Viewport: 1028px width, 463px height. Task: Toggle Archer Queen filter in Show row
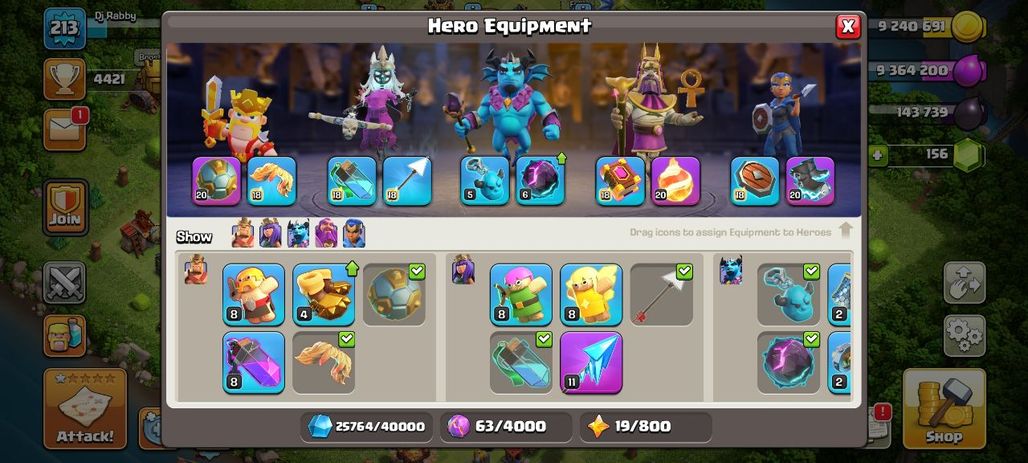click(270, 233)
